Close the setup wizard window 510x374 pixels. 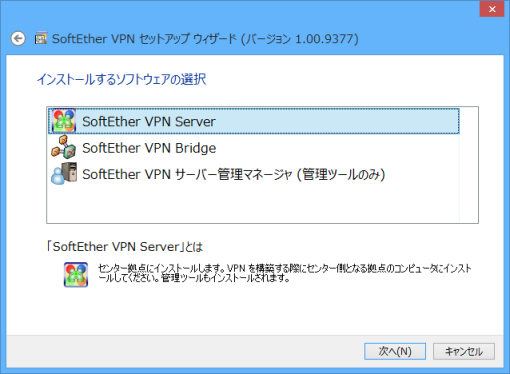pyautogui.click(x=492, y=9)
